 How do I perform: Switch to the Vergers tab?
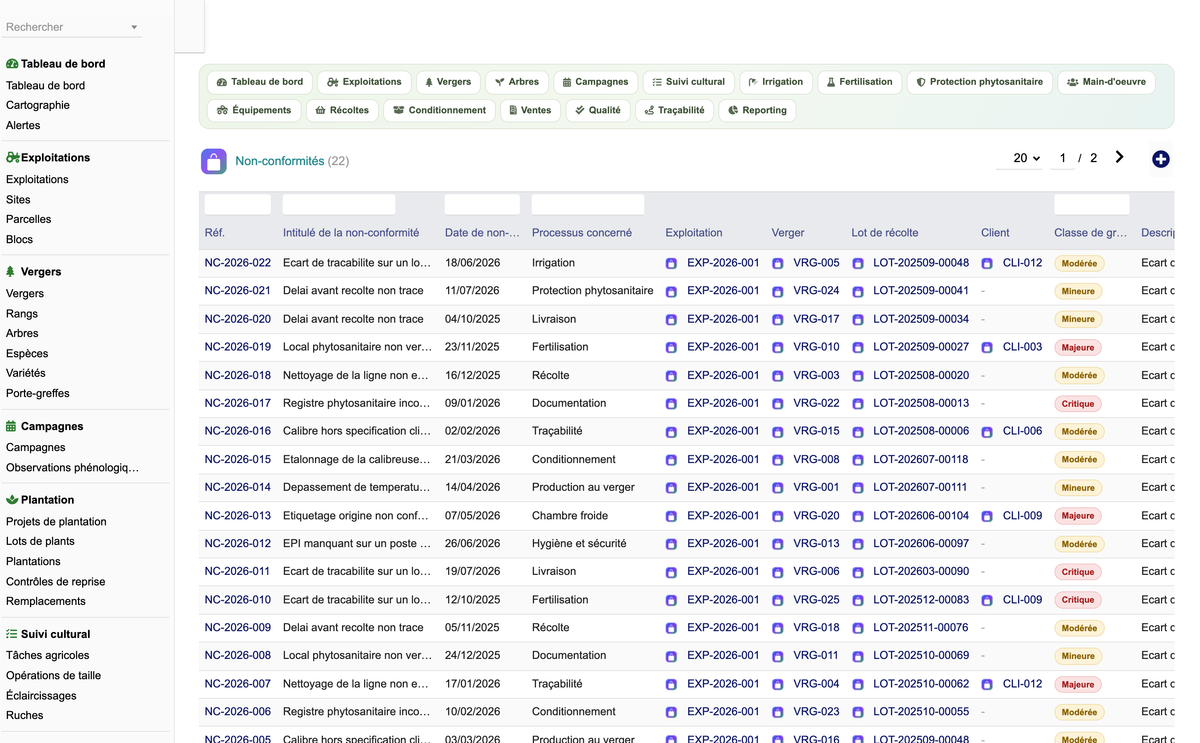click(x=448, y=82)
